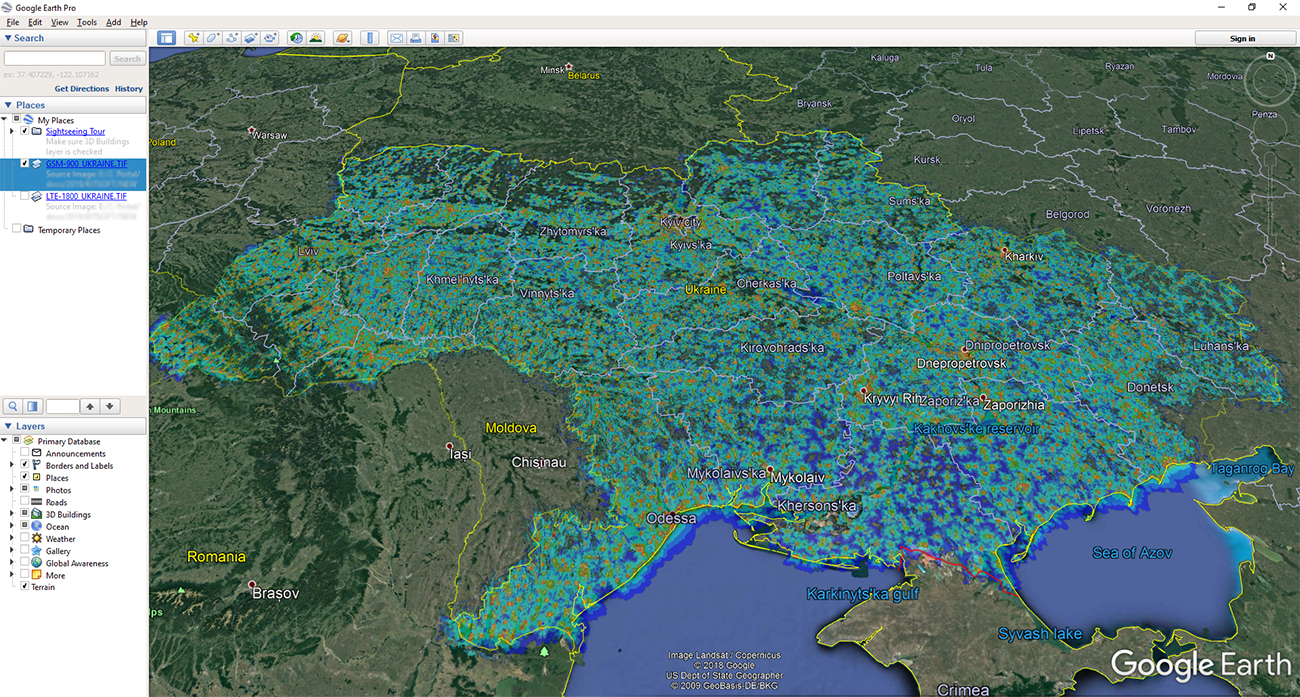This screenshot has height=697, width=1300.
Task: Expand the 3D Buildings layer arrow
Action: point(12,514)
